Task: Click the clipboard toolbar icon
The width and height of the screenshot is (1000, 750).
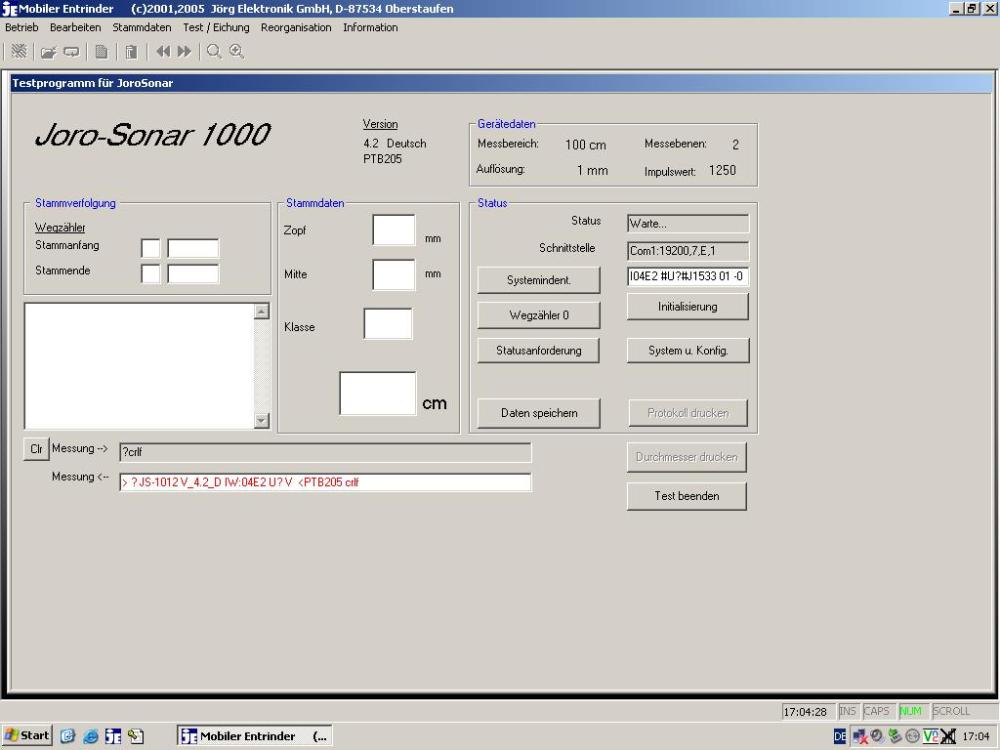Action: (x=131, y=52)
